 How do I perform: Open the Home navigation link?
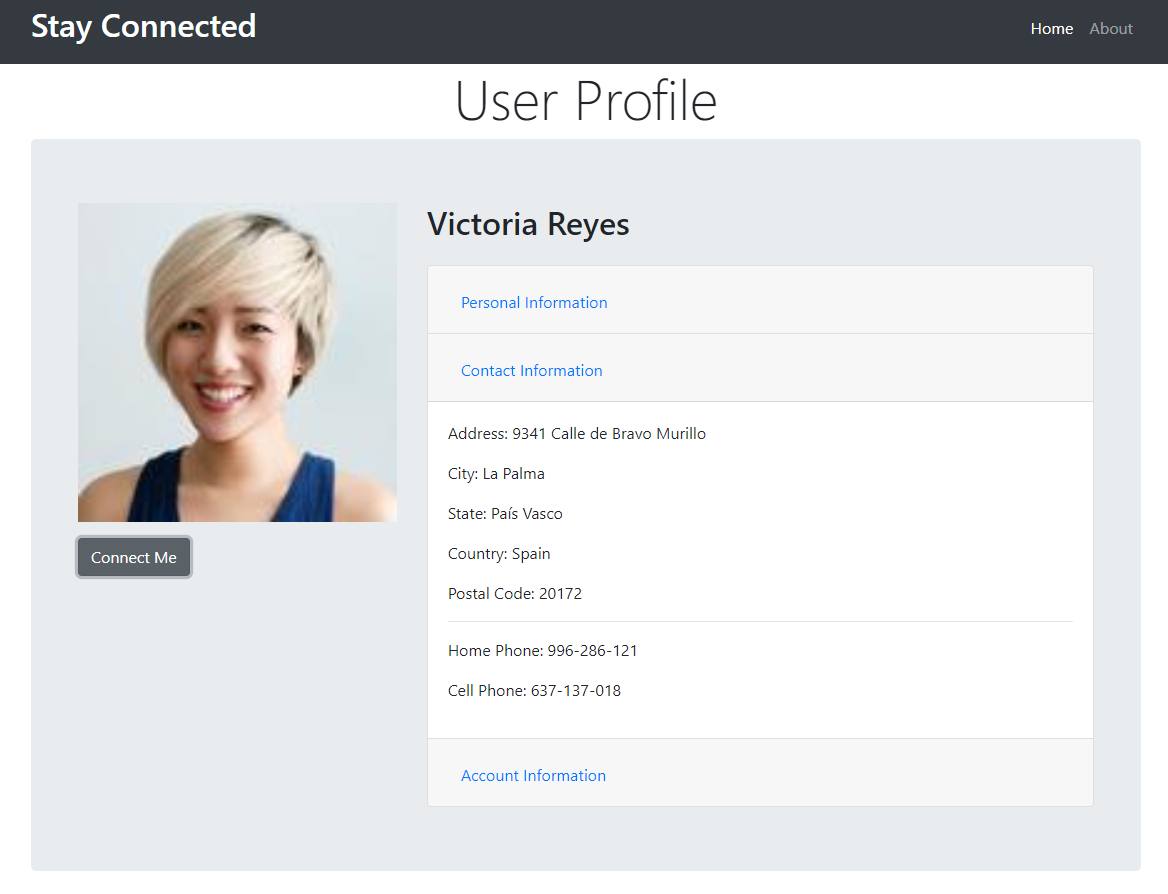[1051, 29]
